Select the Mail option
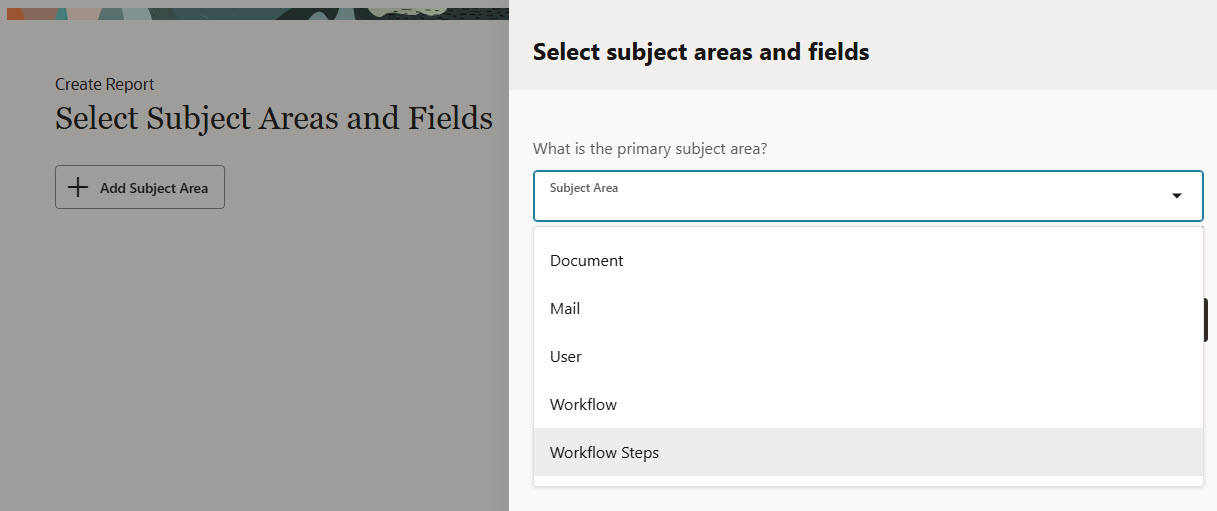This screenshot has height=511, width=1217. pos(565,309)
